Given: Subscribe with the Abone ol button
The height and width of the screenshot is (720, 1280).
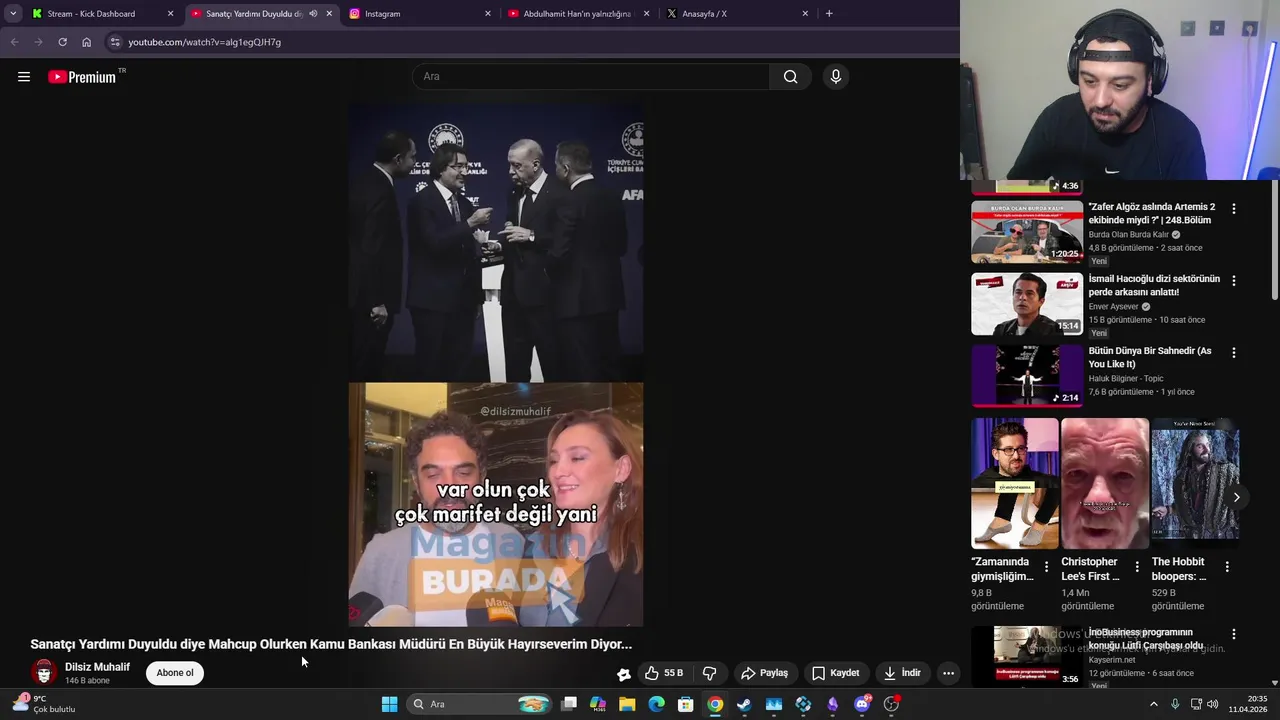Looking at the screenshot, I should (175, 673).
